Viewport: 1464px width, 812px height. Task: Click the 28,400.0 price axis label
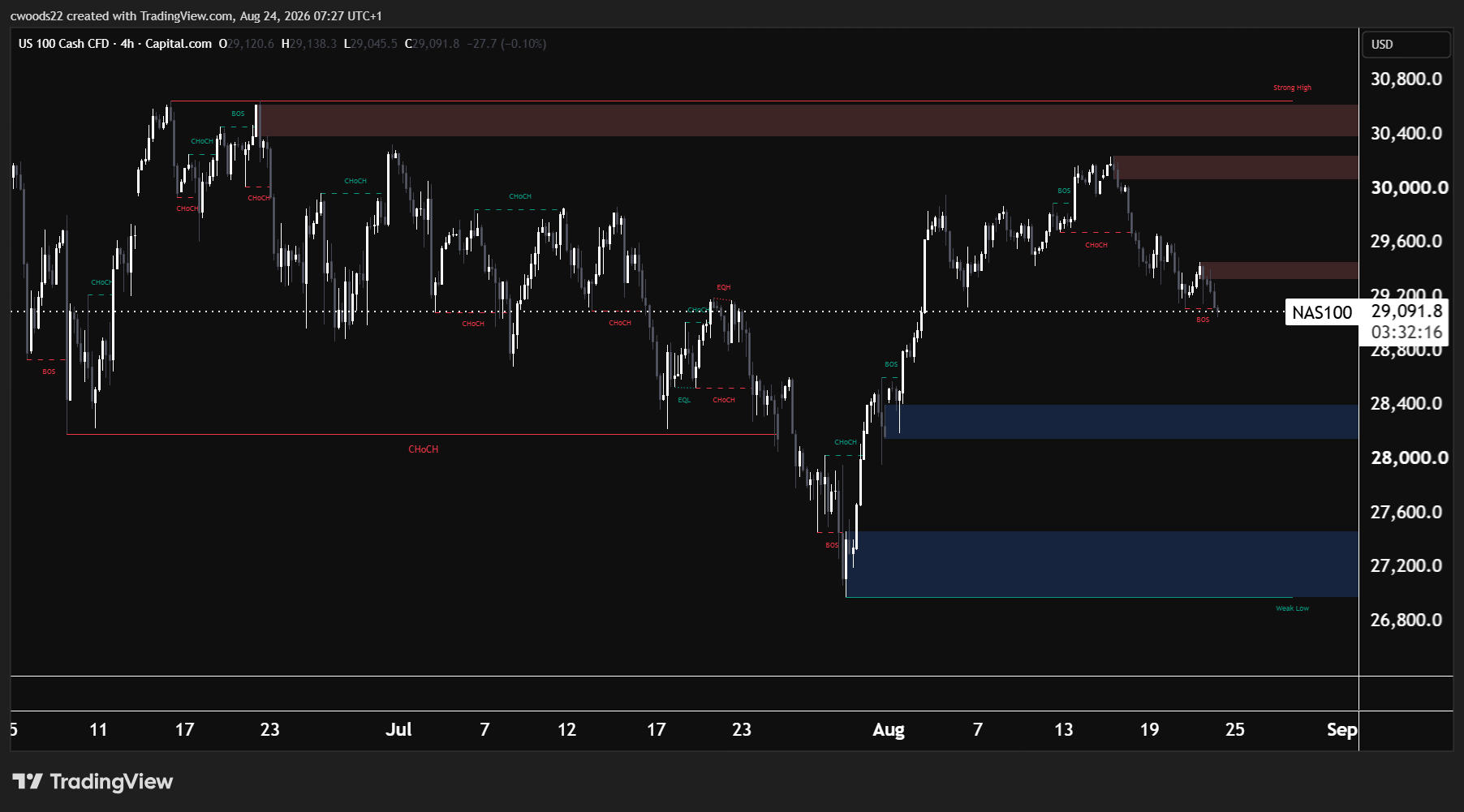[1406, 404]
